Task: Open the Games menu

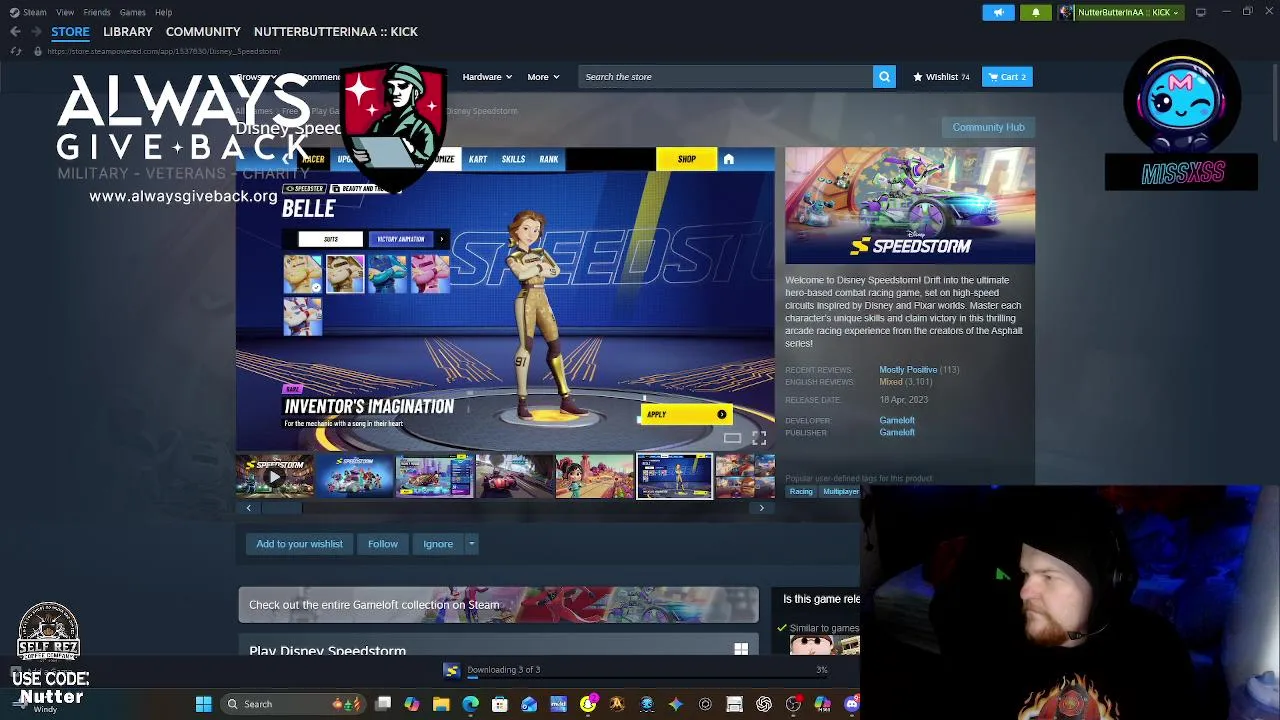Action: 132,12
